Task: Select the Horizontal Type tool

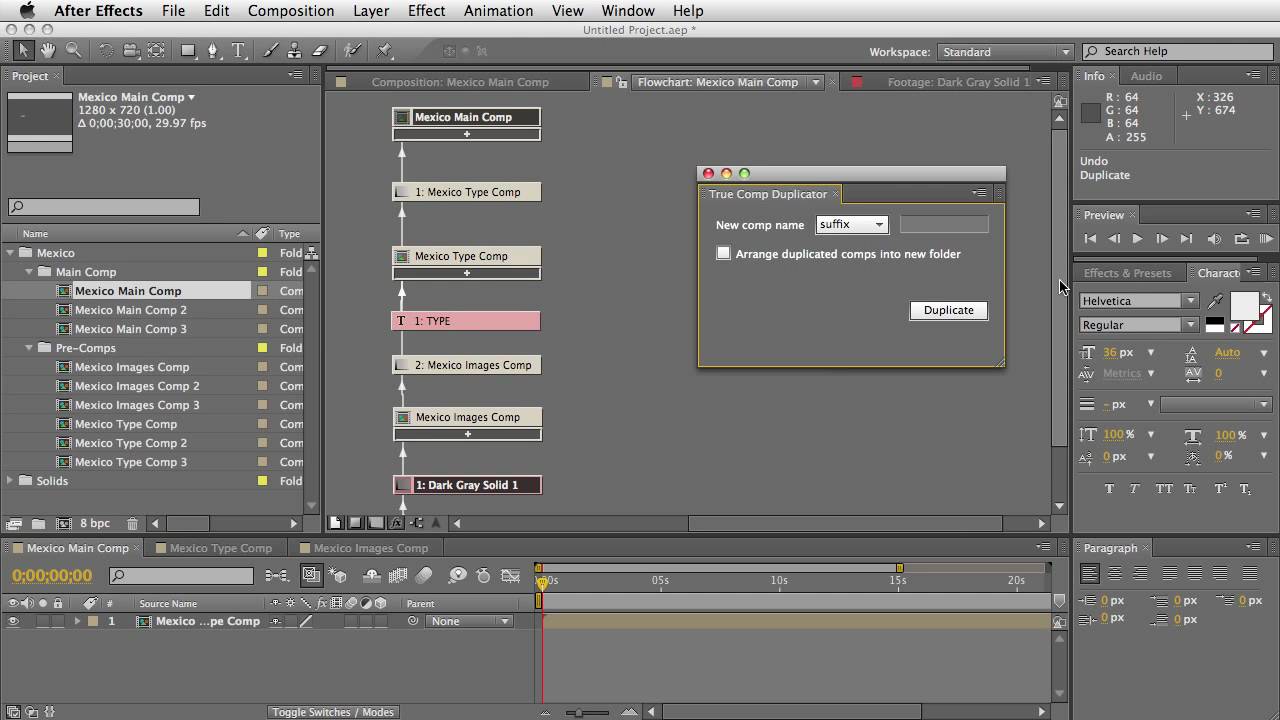Action: click(238, 51)
